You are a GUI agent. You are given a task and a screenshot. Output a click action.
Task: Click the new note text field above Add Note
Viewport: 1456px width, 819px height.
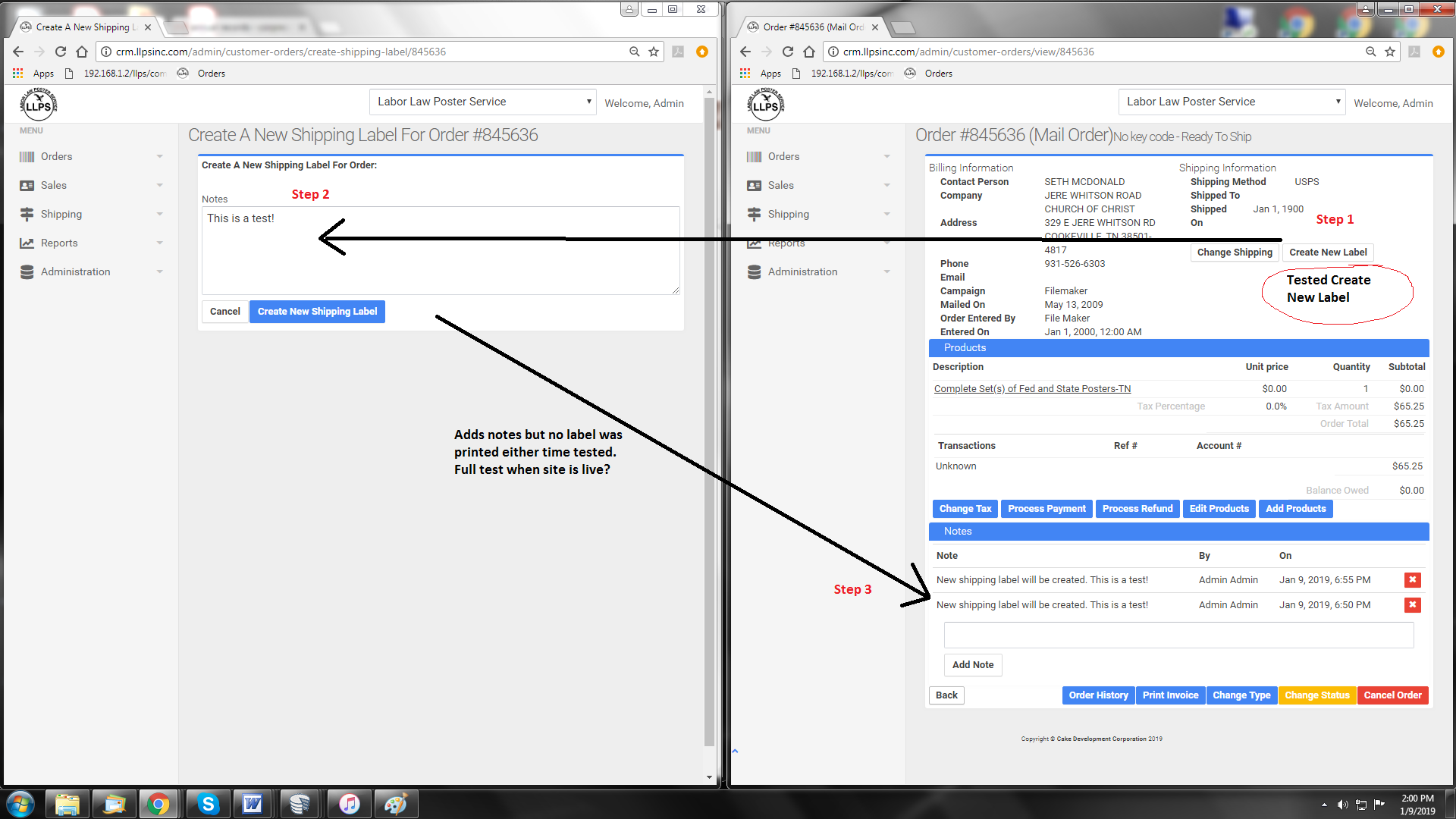coord(1178,635)
